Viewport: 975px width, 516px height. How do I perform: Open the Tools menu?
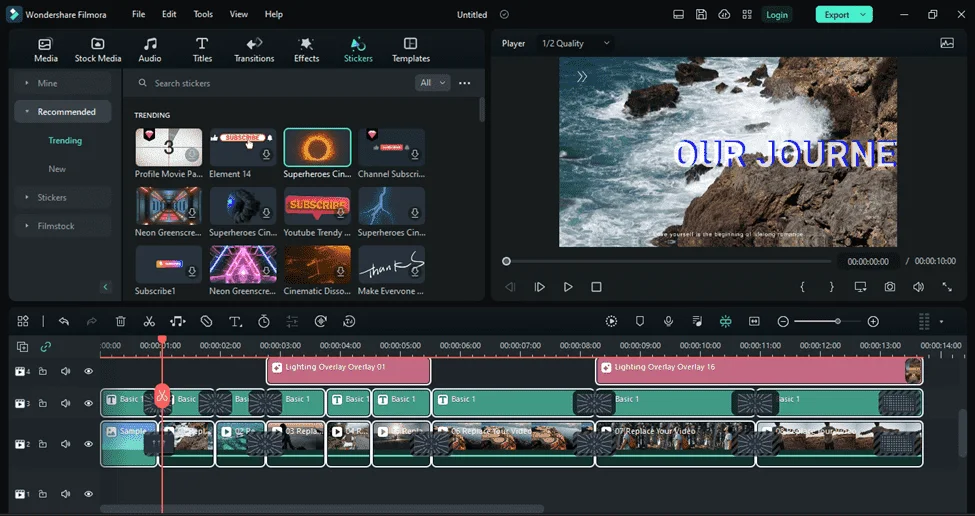click(203, 14)
